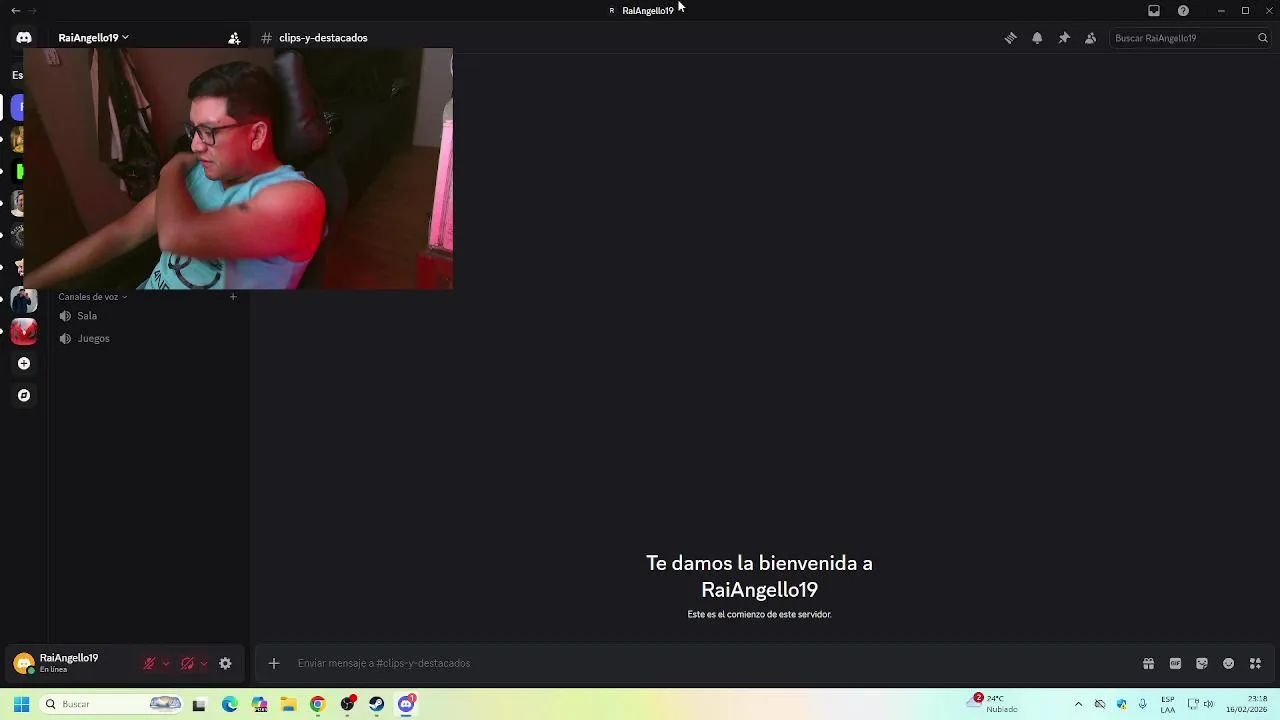Image resolution: width=1280 pixels, height=720 pixels.
Task: Open the Threads icon in channel header
Action: pos(1010,38)
